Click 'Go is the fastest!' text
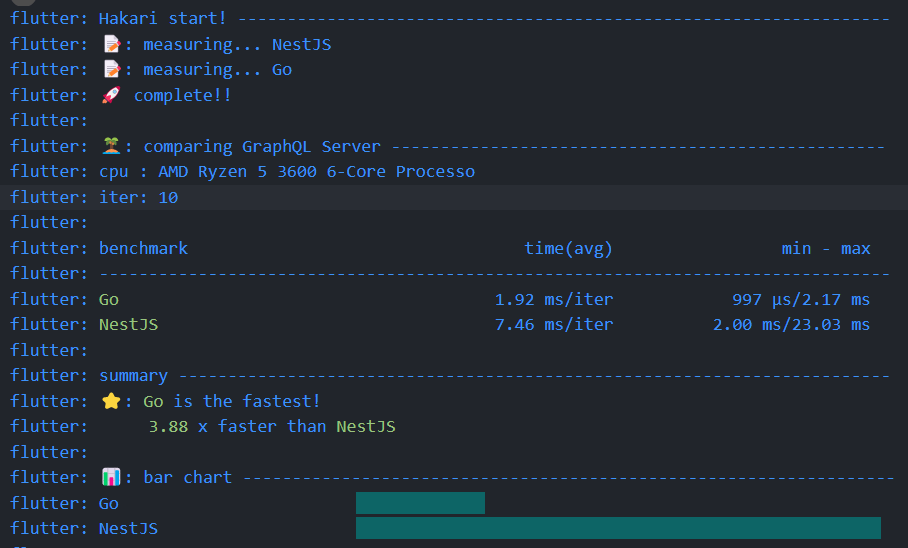This screenshot has width=908, height=548. [x=232, y=401]
